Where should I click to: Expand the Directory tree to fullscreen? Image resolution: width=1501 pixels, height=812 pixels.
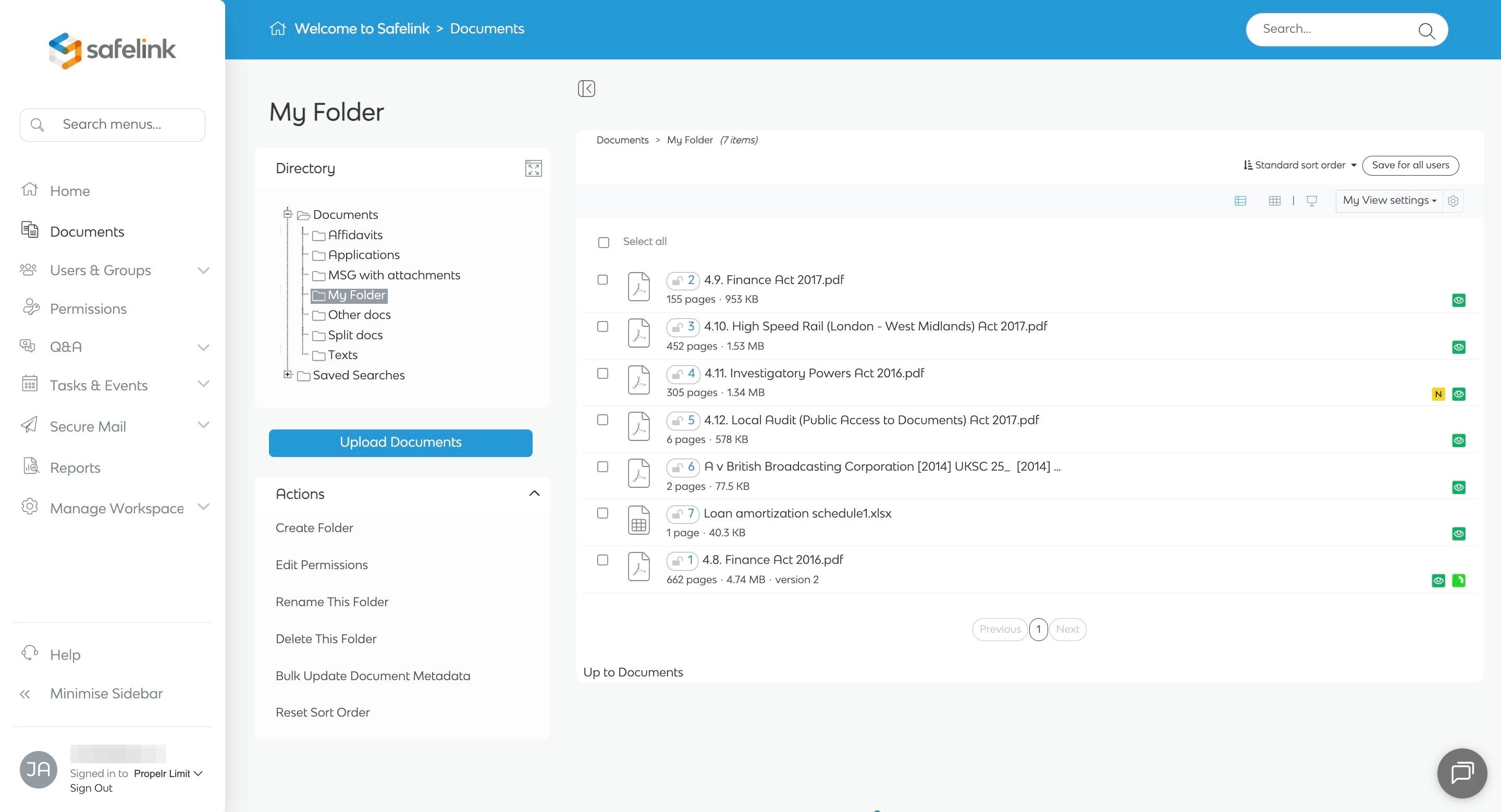[x=533, y=168]
